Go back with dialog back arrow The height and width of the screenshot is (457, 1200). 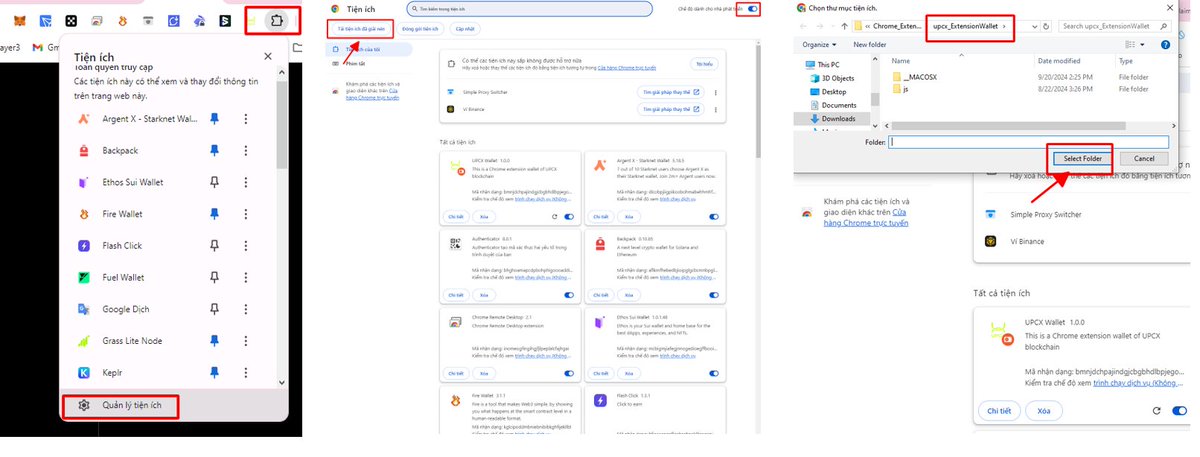pos(805,25)
